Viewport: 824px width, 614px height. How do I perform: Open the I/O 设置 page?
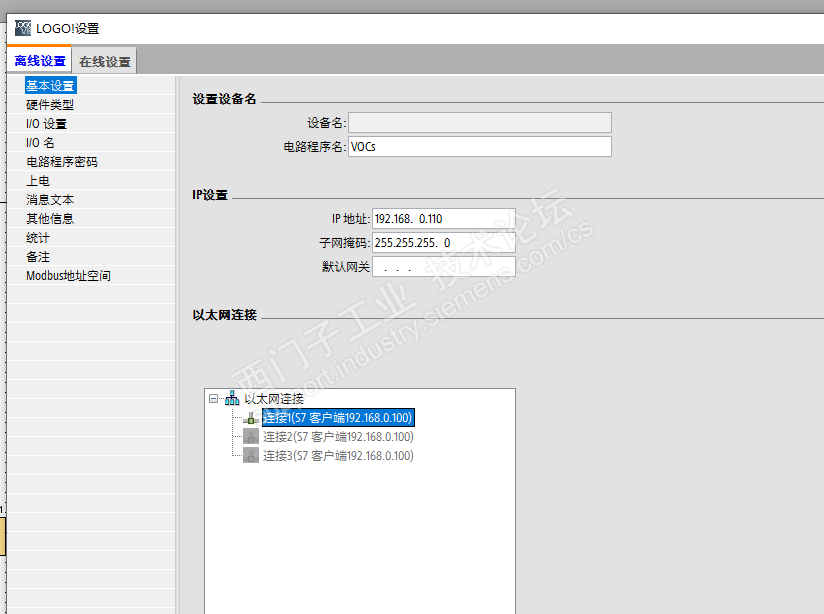[46, 124]
